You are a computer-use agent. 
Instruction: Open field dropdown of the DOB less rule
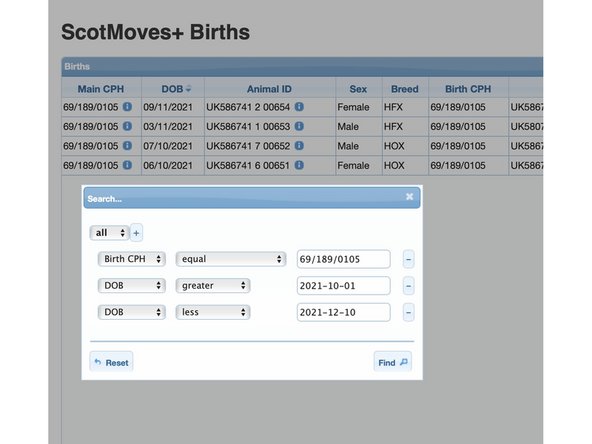(x=132, y=312)
